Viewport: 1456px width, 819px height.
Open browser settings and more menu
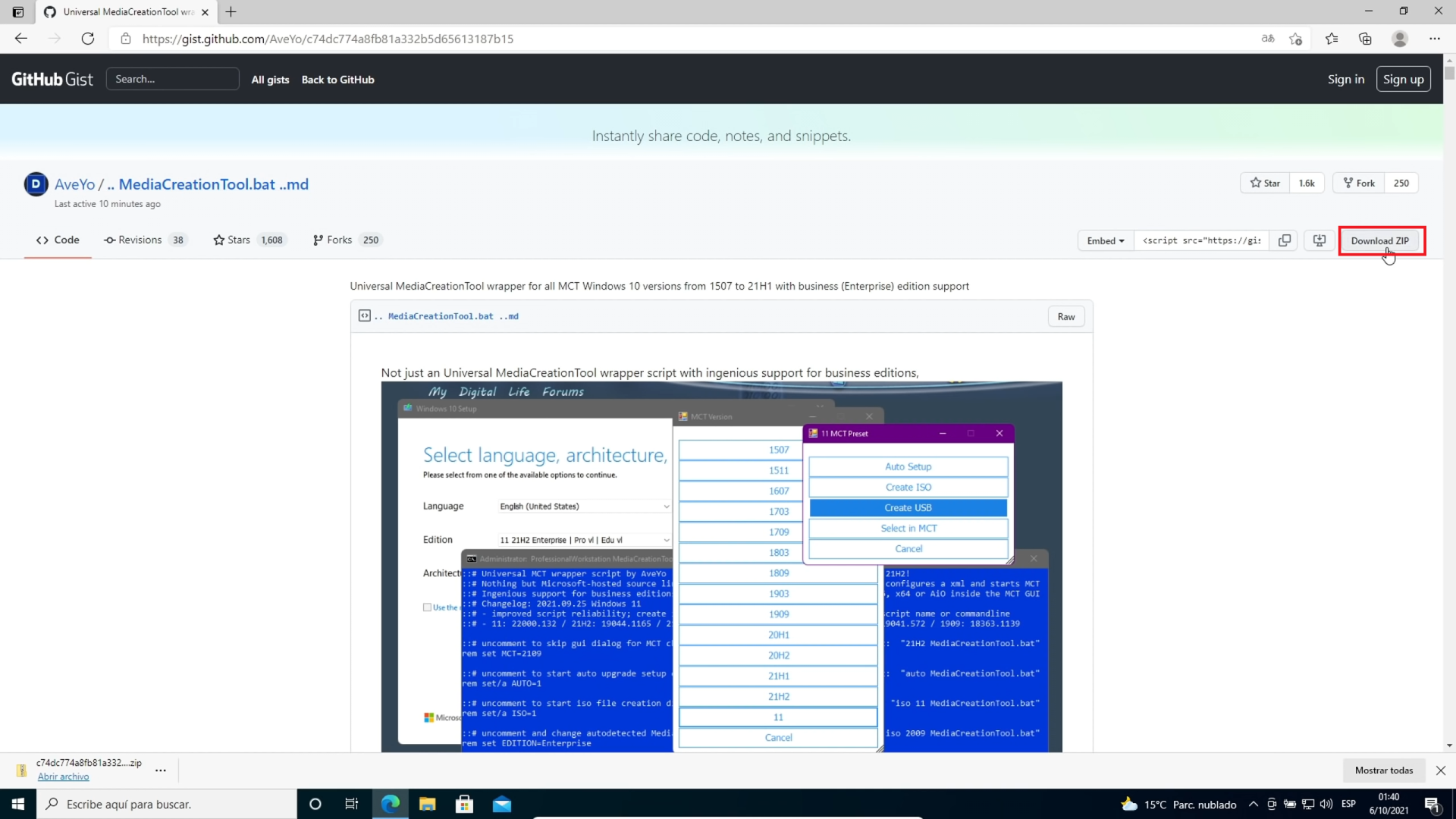click(x=1434, y=39)
